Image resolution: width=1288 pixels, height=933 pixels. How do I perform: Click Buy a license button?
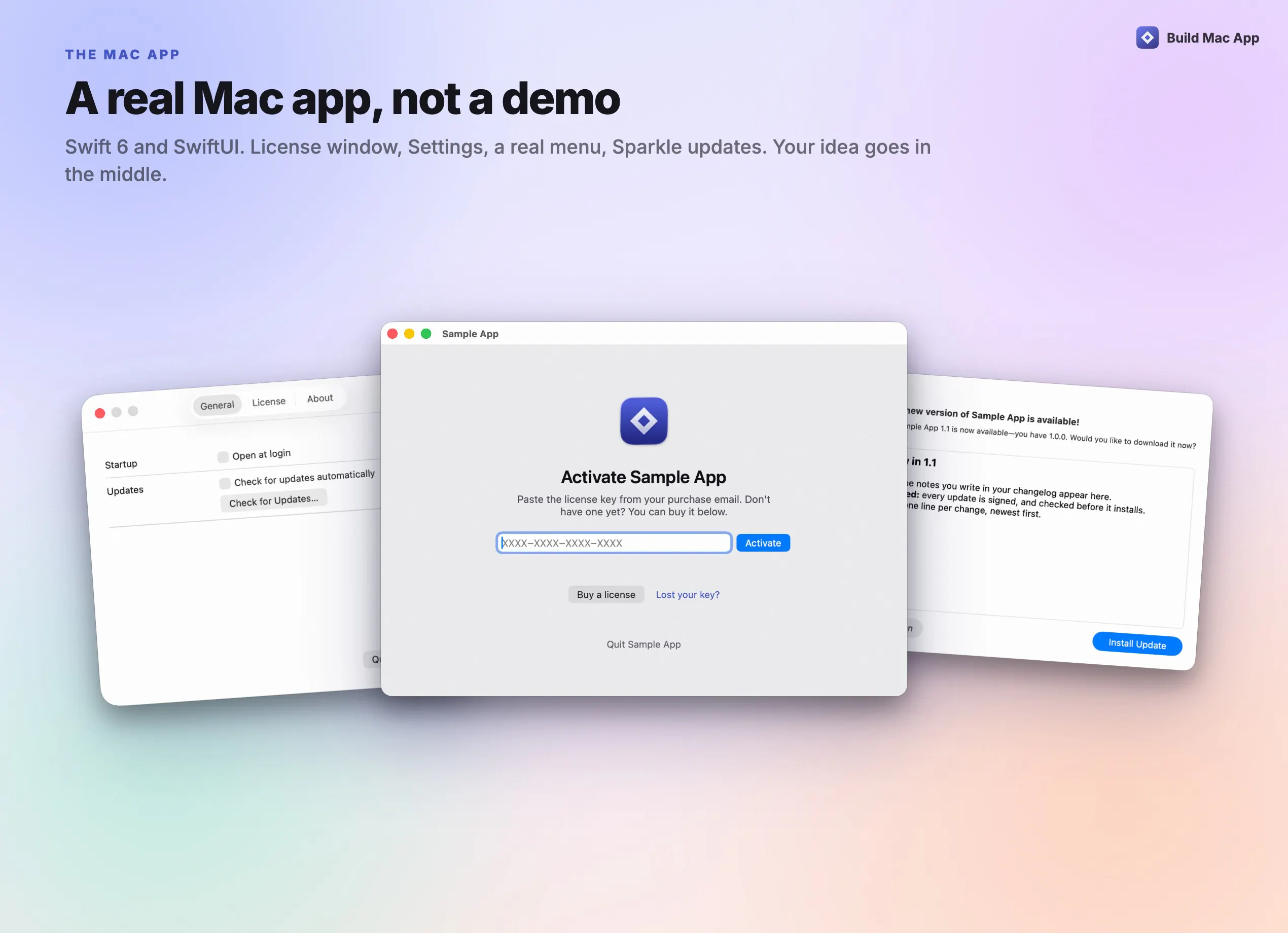point(606,595)
